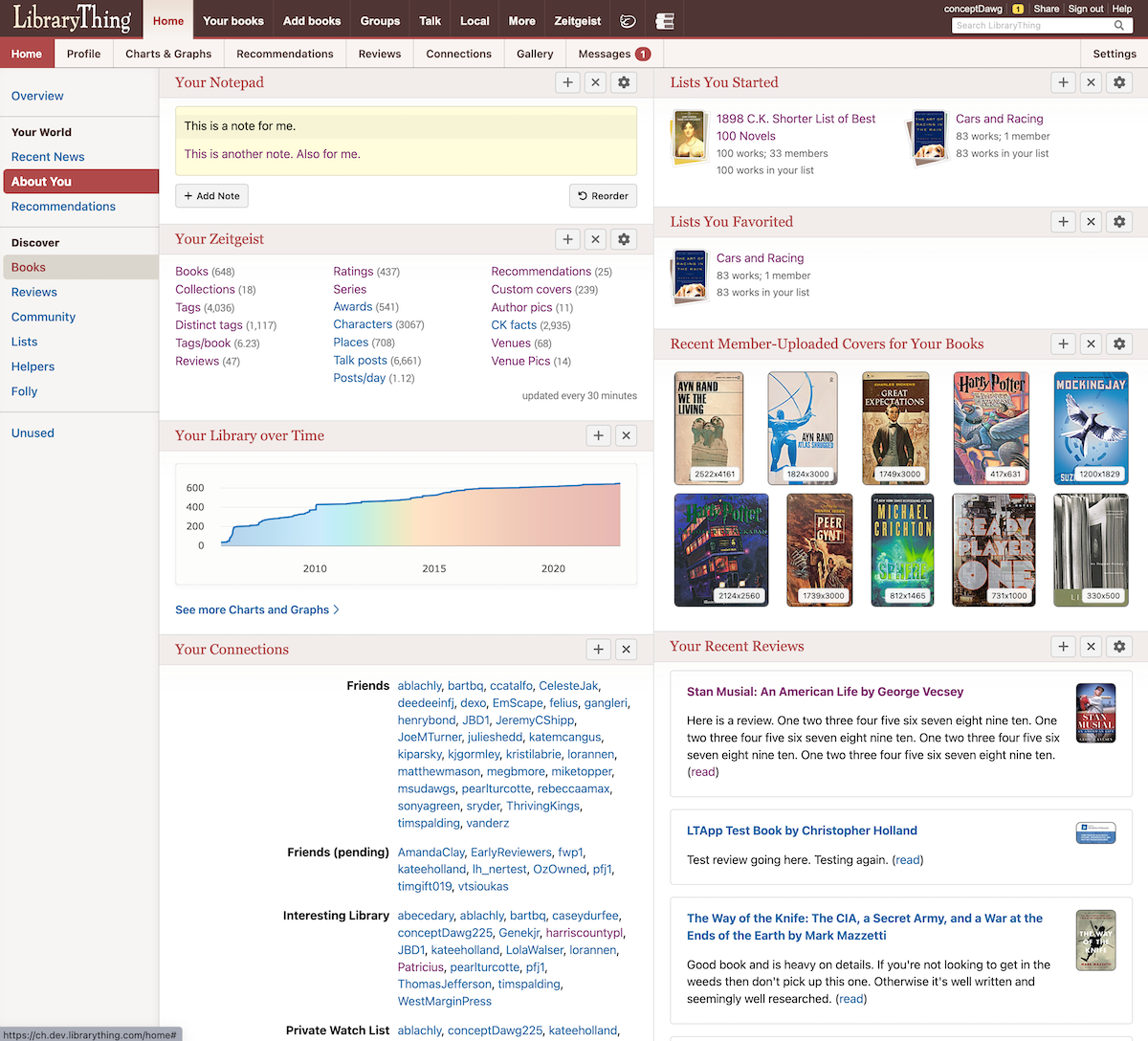Viewport: 1148px width, 1041px height.
Task: Click the magnifier icon in the search box
Action: [x=1119, y=25]
